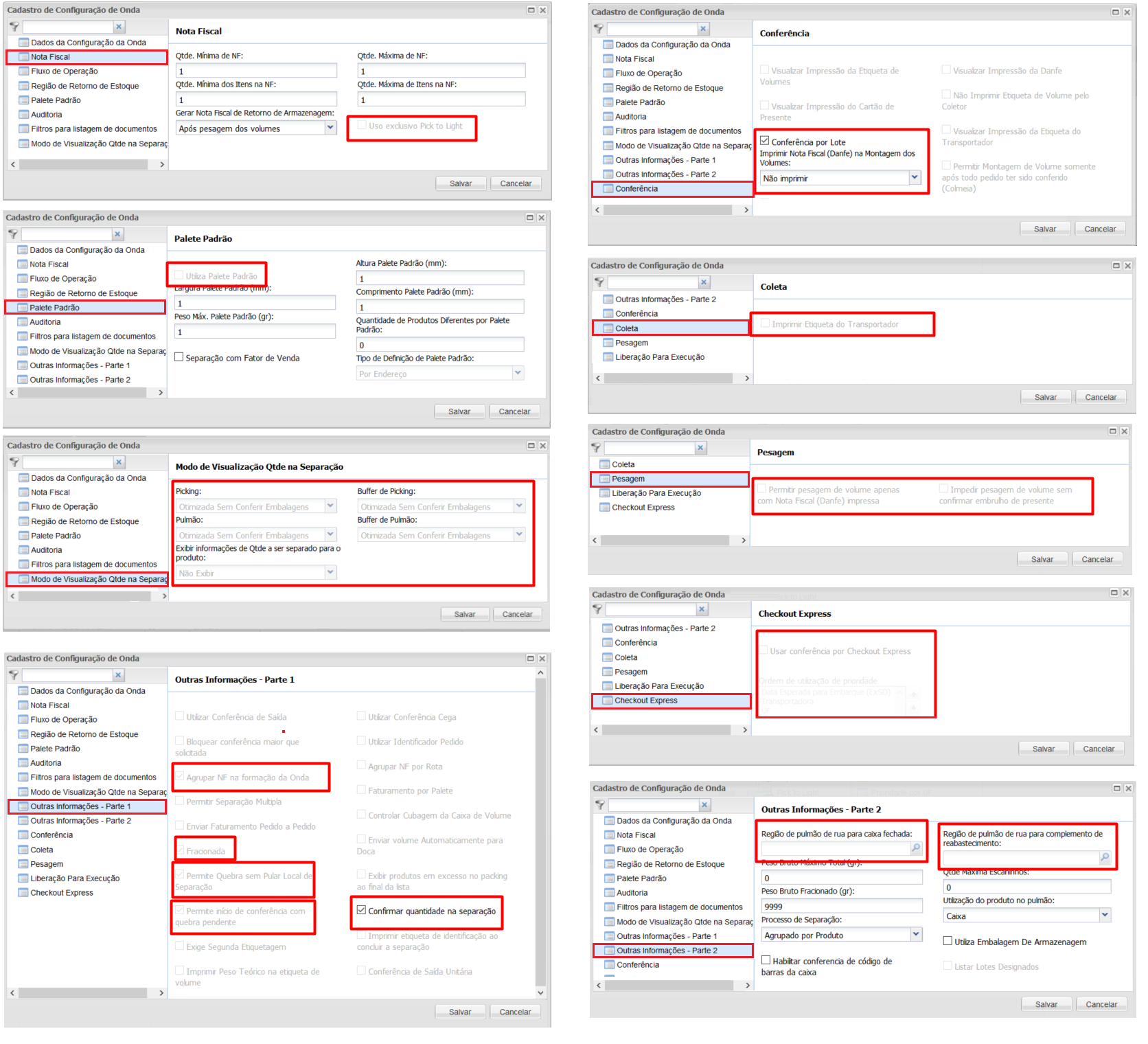Focus the 'Peso Bruto Fracionado (gr)' field
The width and height of the screenshot is (1148, 1044).
tap(842, 906)
